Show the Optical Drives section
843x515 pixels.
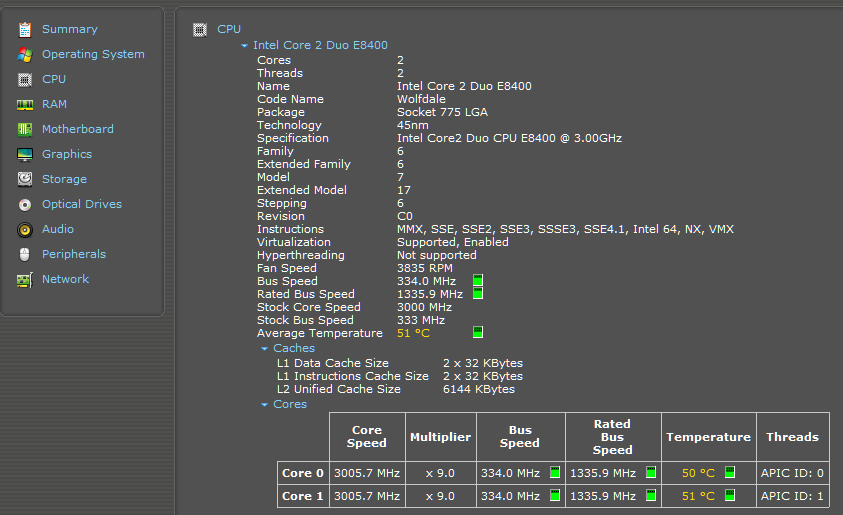82,204
